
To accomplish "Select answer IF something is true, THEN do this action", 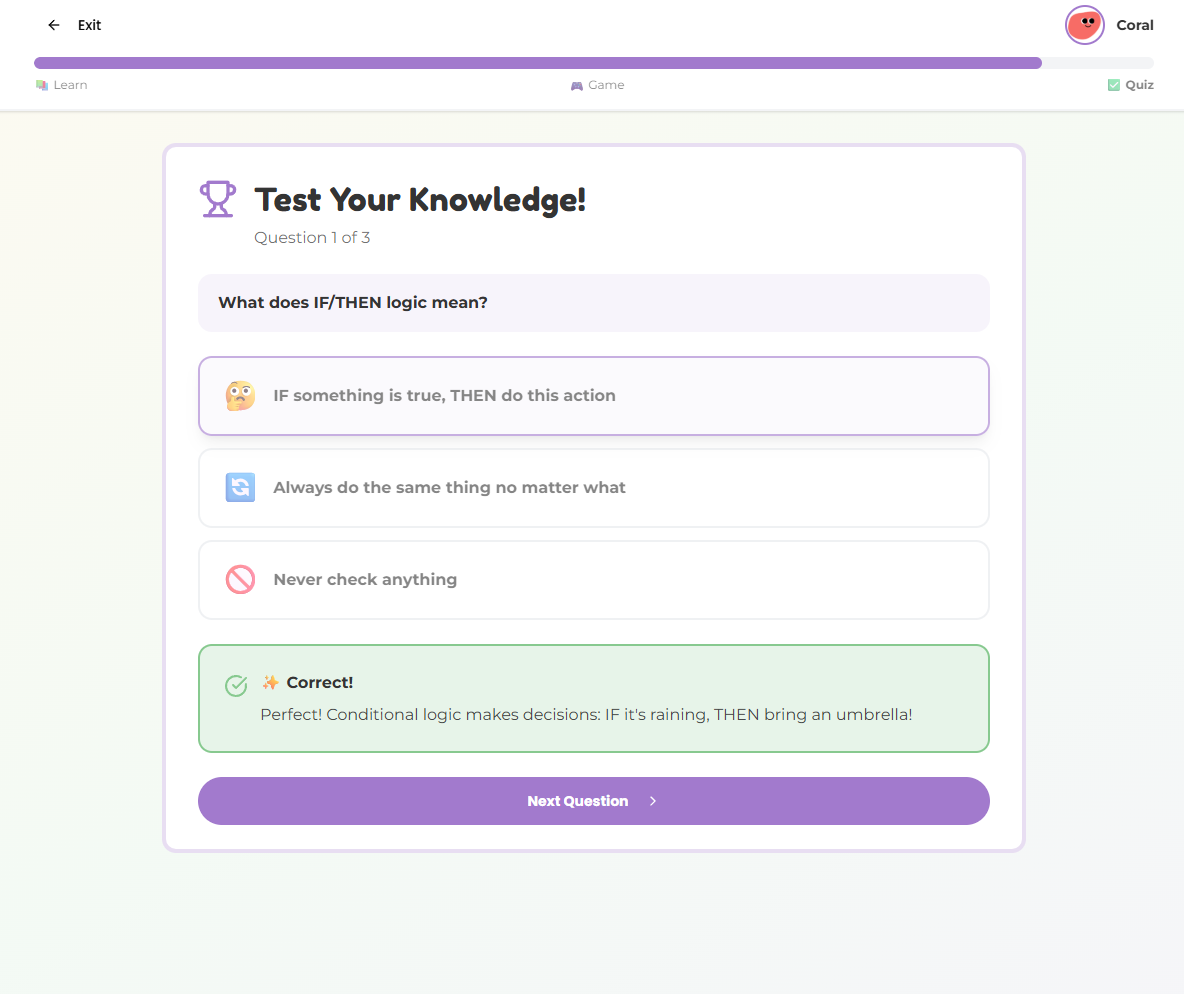I will (x=593, y=395).
